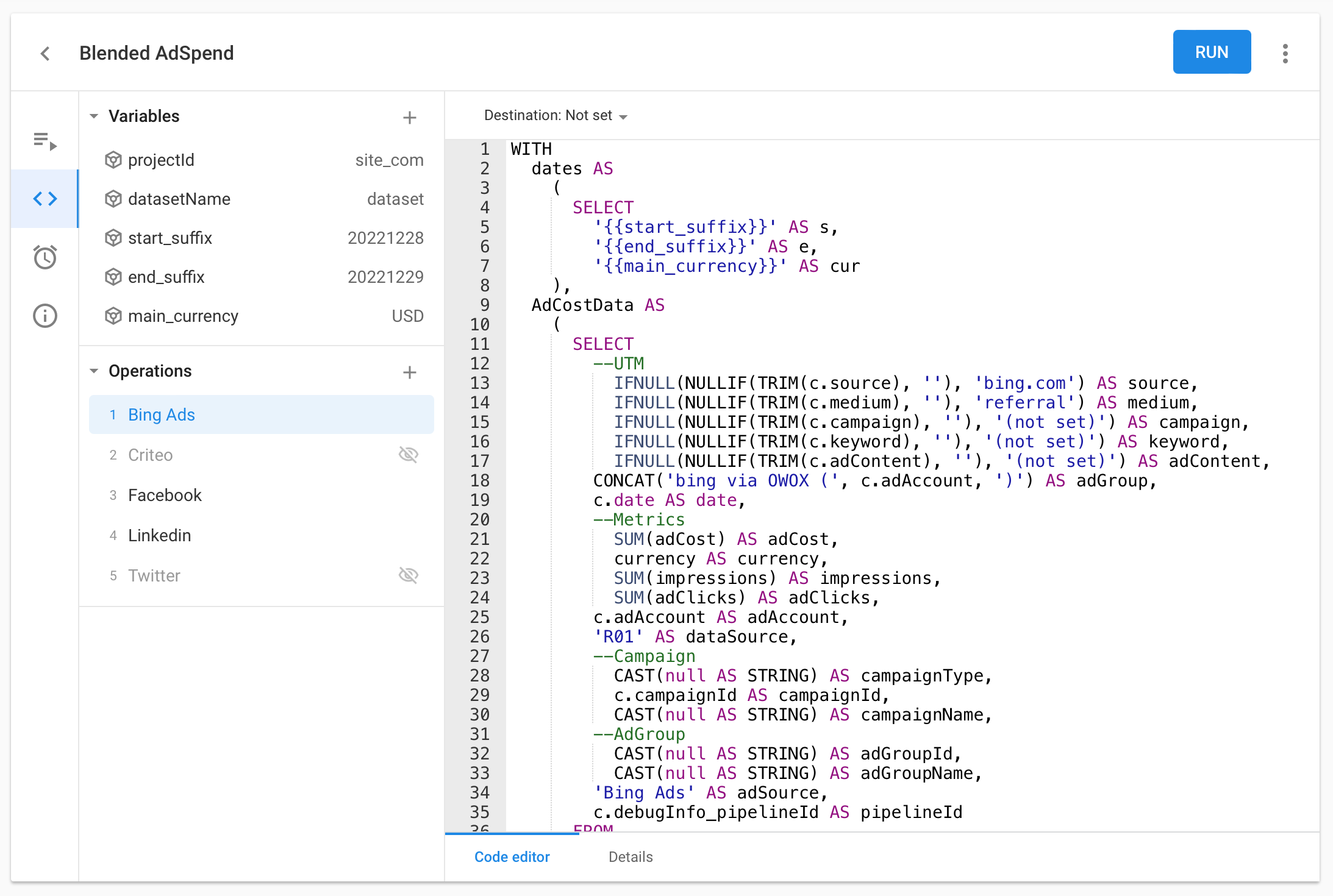Select the code brackets sidebar icon
The image size is (1333, 896).
pos(45,199)
